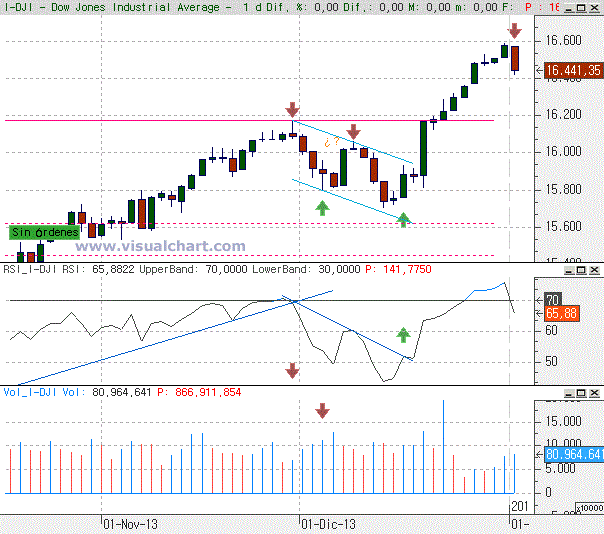This screenshot has width=604, height=534.
Task: Minimize the RSI indicator panel
Action: (x=569, y=270)
